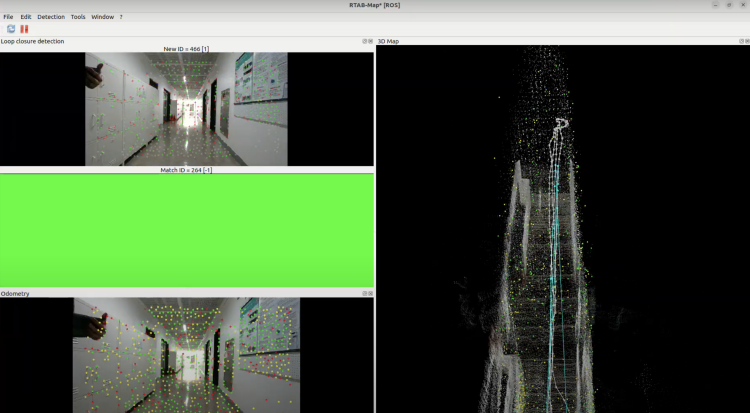The height and width of the screenshot is (413, 750).
Task: Click the green Match ID 264 area
Action: tap(187, 230)
